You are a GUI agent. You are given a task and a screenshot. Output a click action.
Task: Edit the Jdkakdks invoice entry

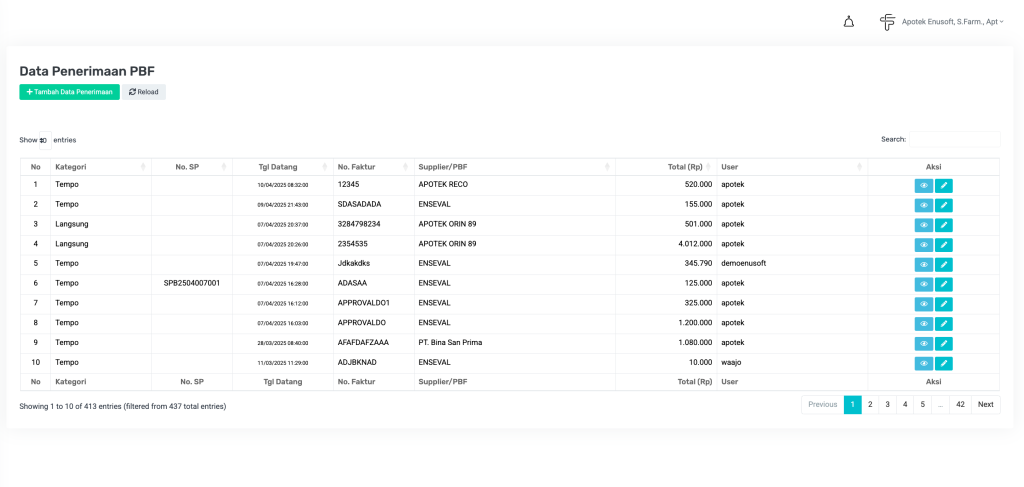coord(944,264)
